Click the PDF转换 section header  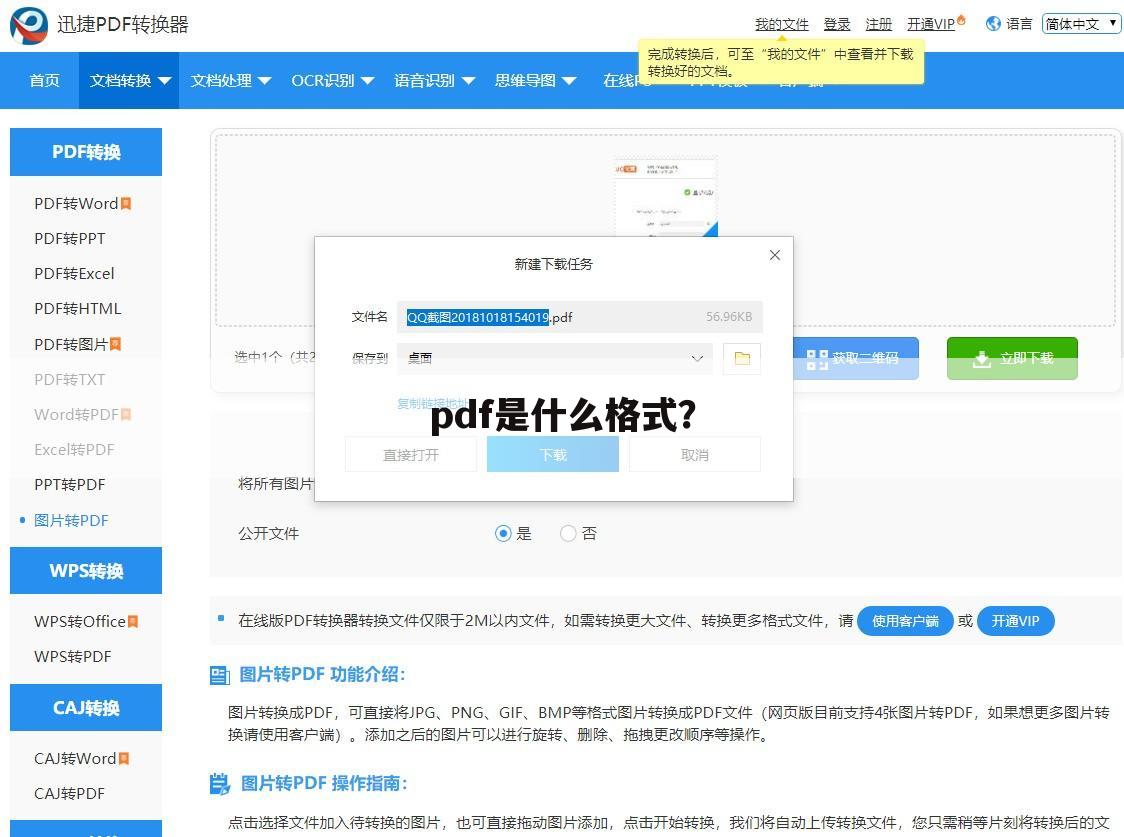(x=86, y=152)
